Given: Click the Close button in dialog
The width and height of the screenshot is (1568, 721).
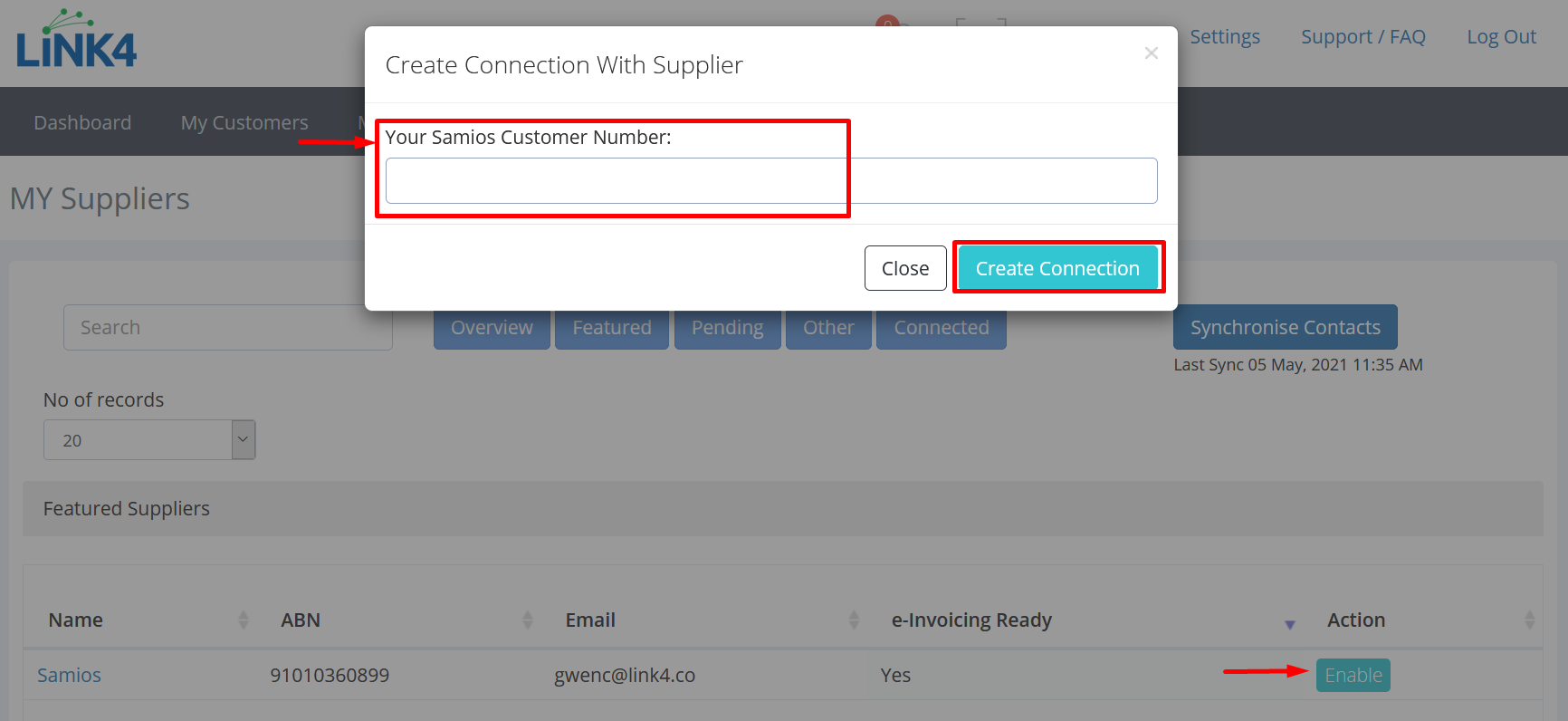Looking at the screenshot, I should click(905, 268).
